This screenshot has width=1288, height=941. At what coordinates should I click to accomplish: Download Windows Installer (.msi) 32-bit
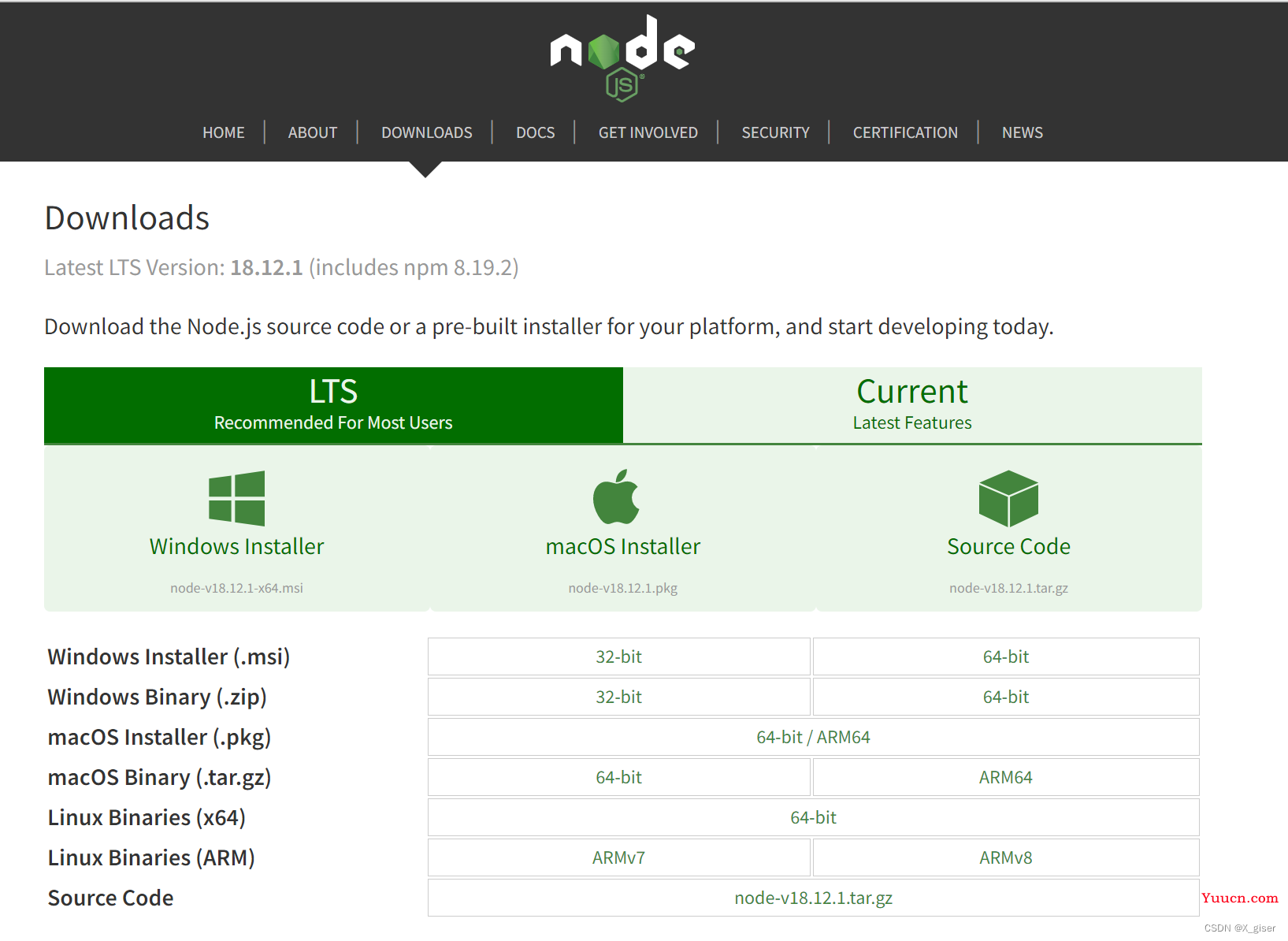619,656
